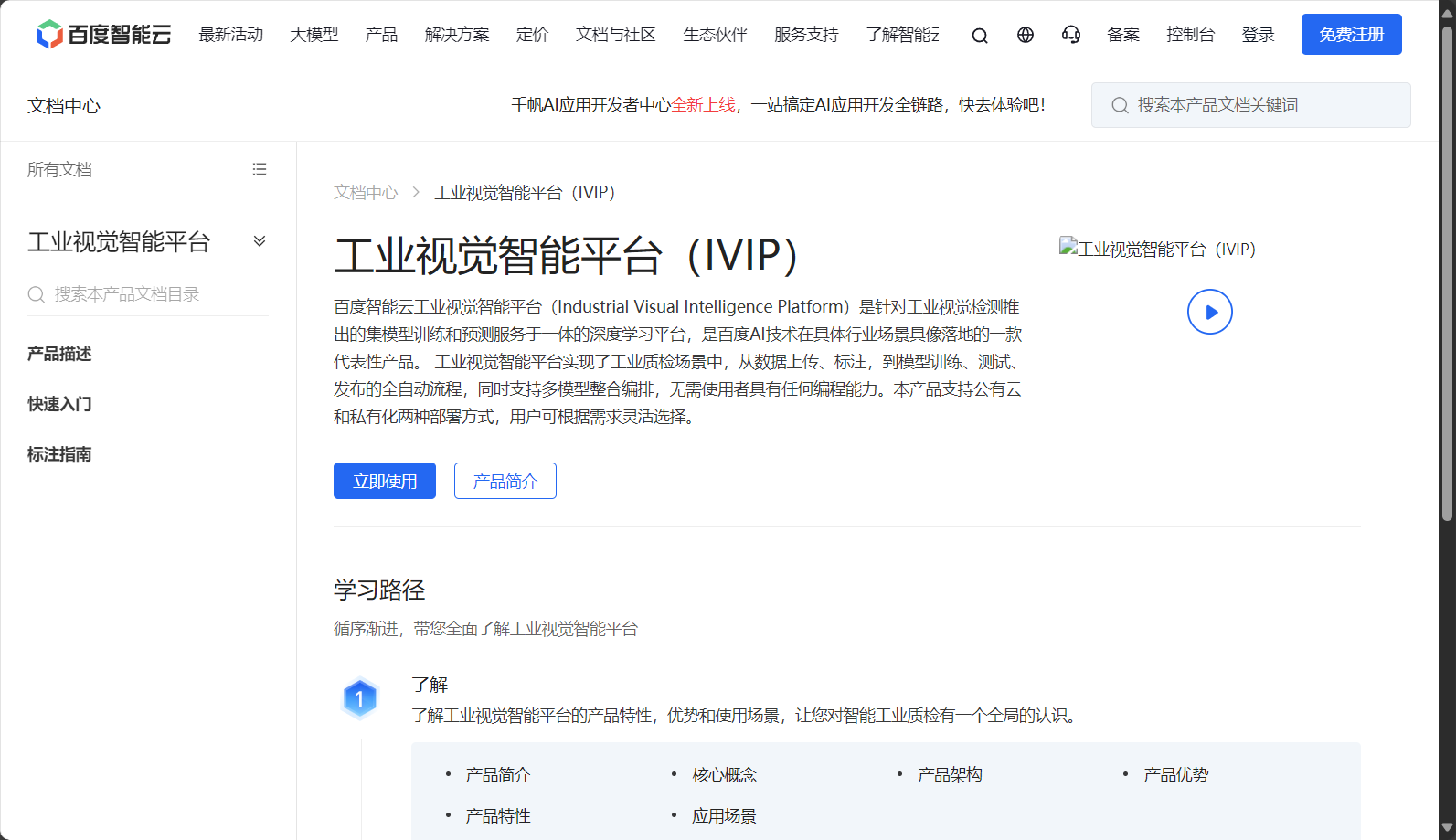Click the 学习路径 heading
Image resolution: width=1456 pixels, height=840 pixels.
(x=379, y=590)
